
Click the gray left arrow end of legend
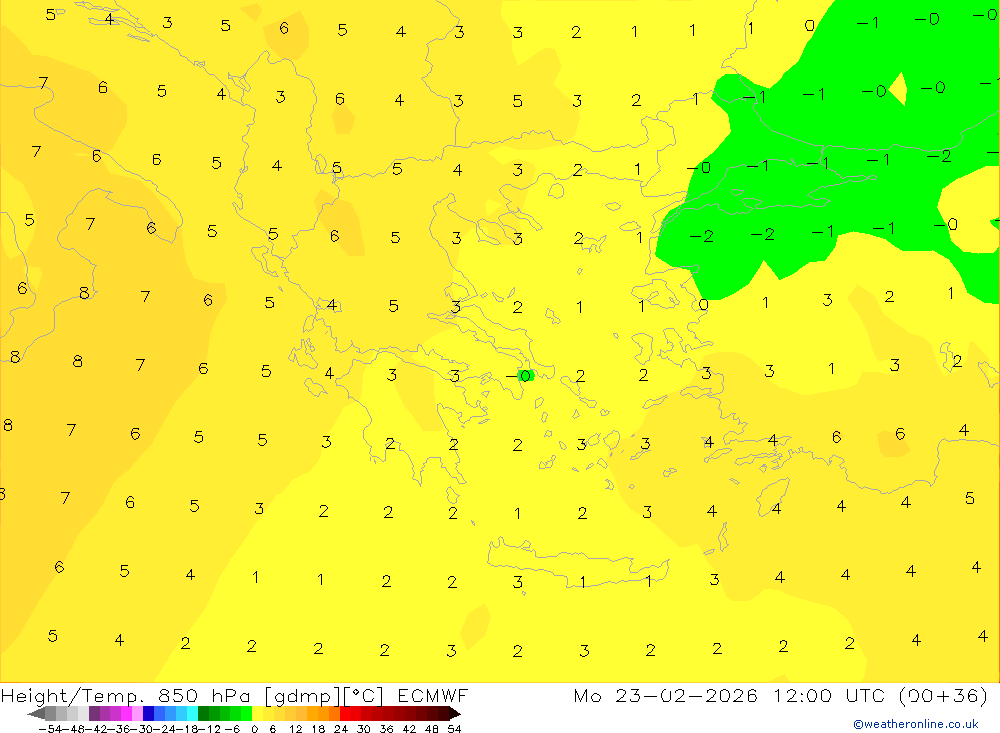pos(36,713)
